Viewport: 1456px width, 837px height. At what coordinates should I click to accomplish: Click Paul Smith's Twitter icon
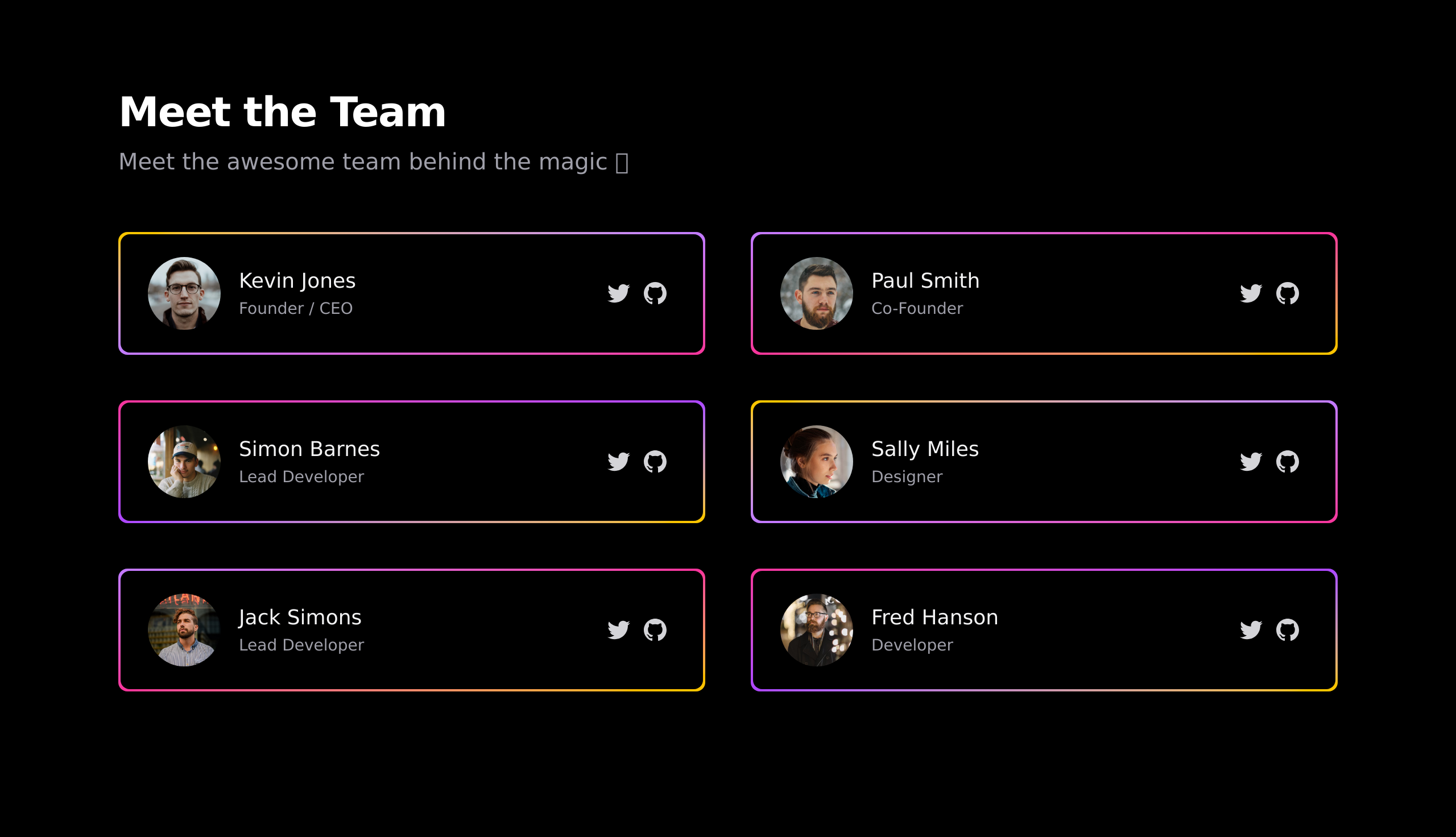pos(1251,293)
